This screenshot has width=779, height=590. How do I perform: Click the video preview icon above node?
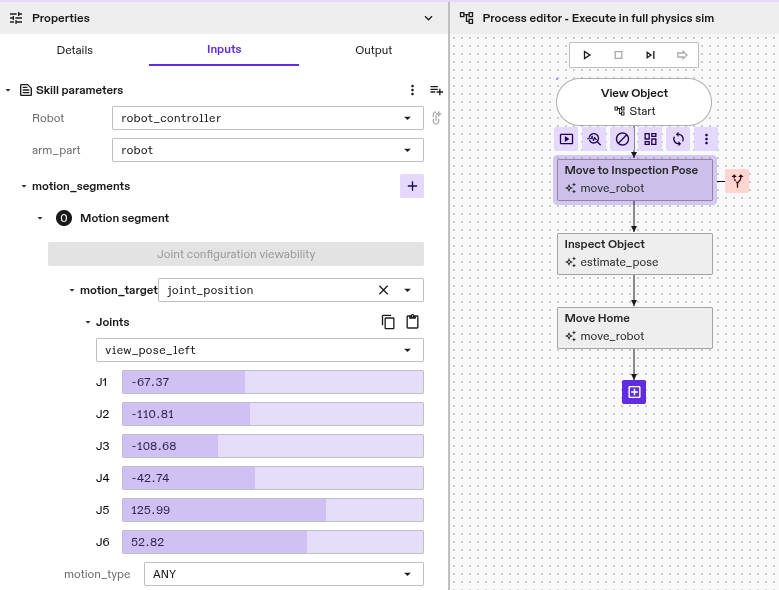[x=566, y=139]
